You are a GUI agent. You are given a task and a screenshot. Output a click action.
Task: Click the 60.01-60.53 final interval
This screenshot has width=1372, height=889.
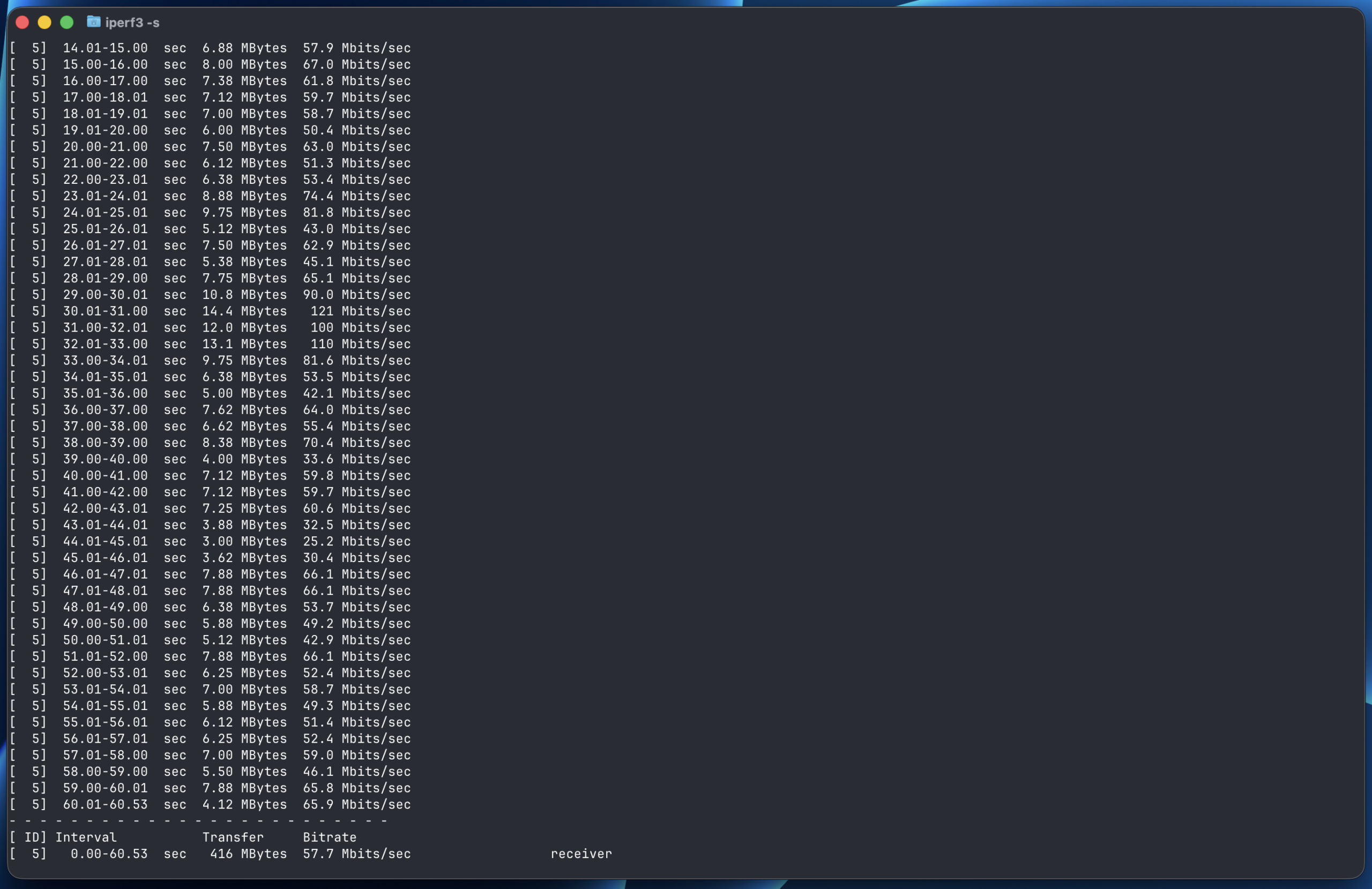106,804
